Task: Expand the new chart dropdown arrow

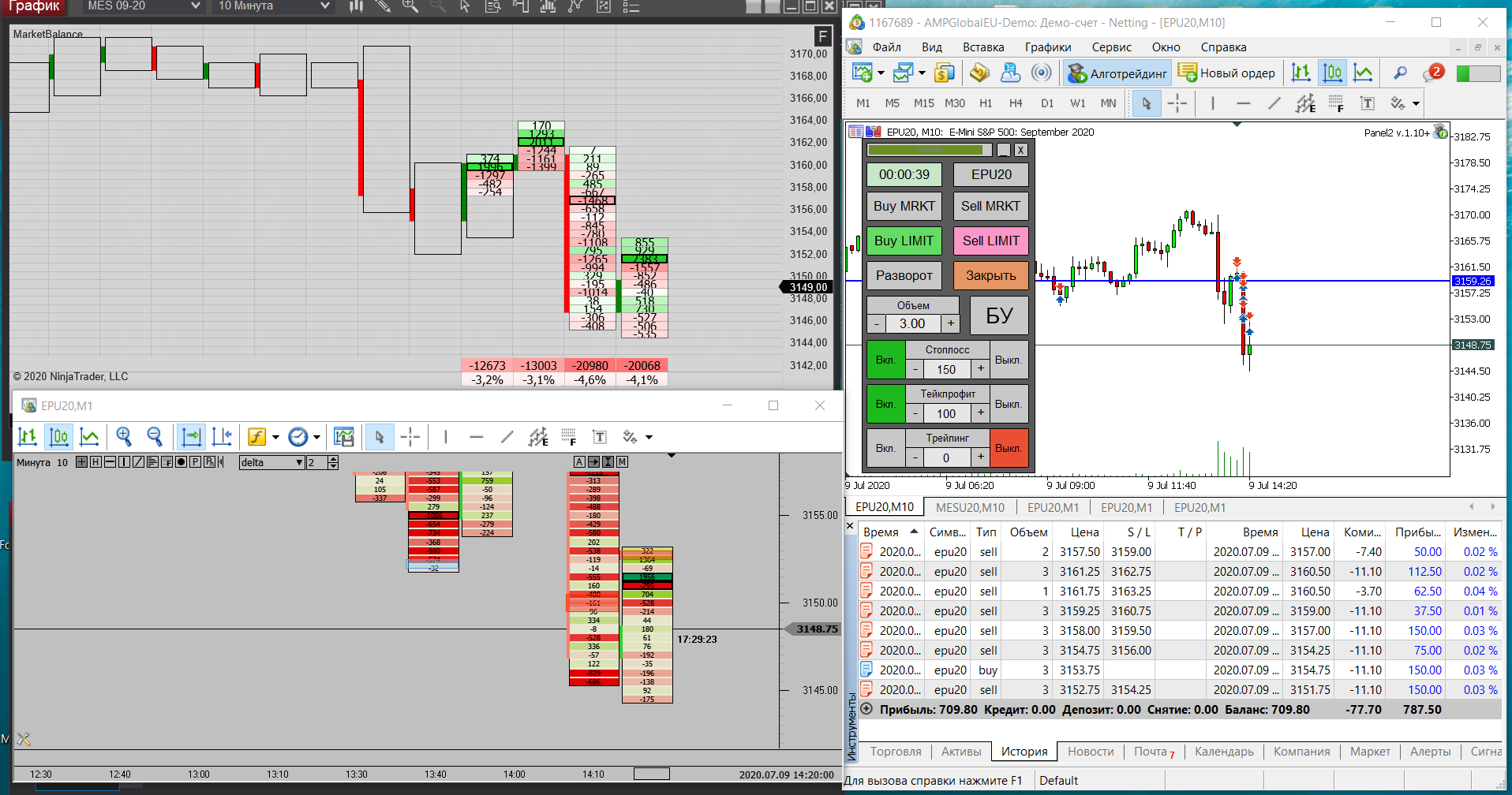Action: pos(881,73)
